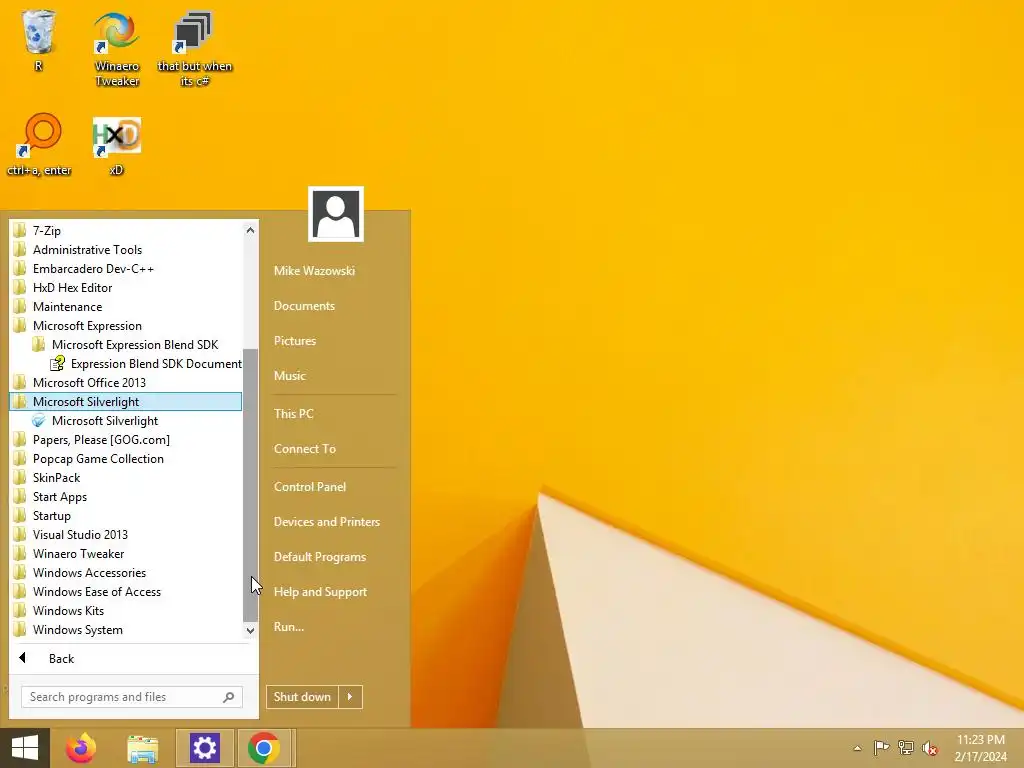Open Mike Wazowski user folder
The image size is (1024, 768).
(314, 270)
